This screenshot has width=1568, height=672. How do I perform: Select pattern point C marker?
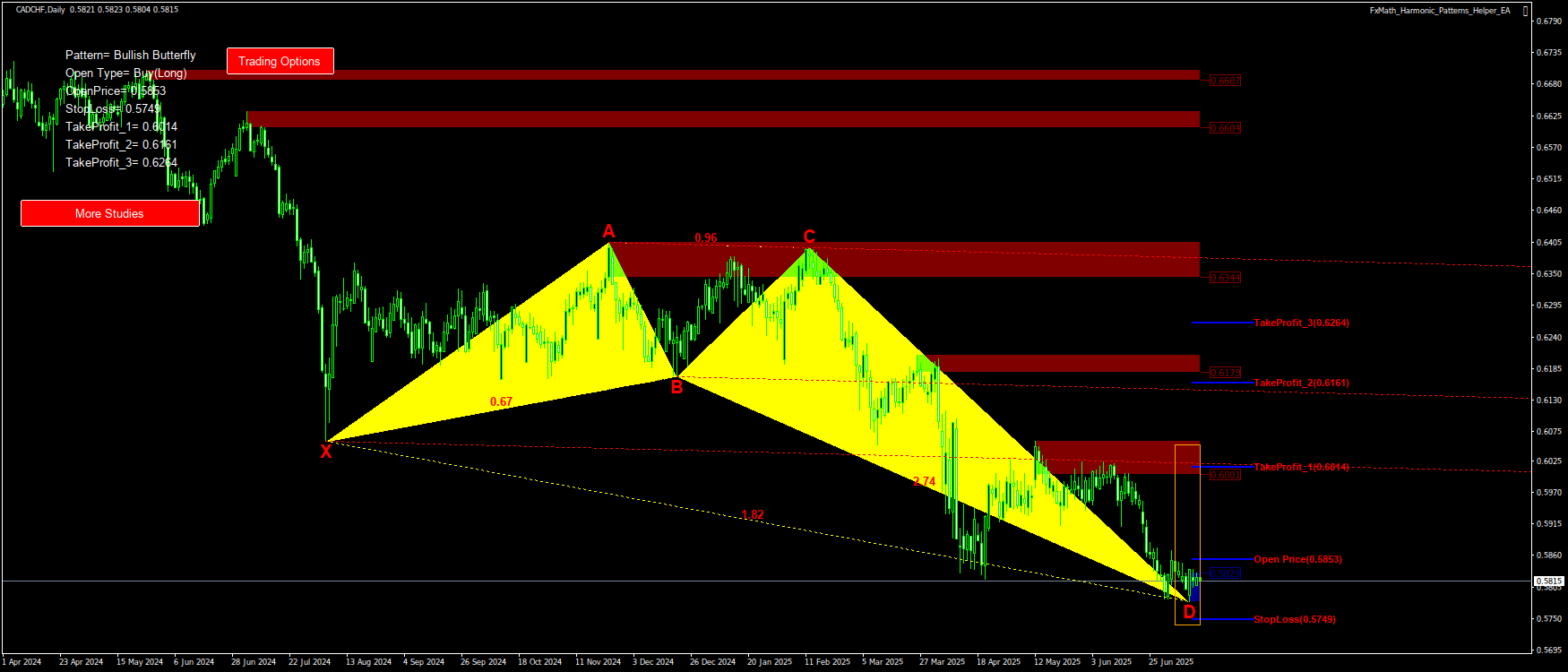point(809,237)
